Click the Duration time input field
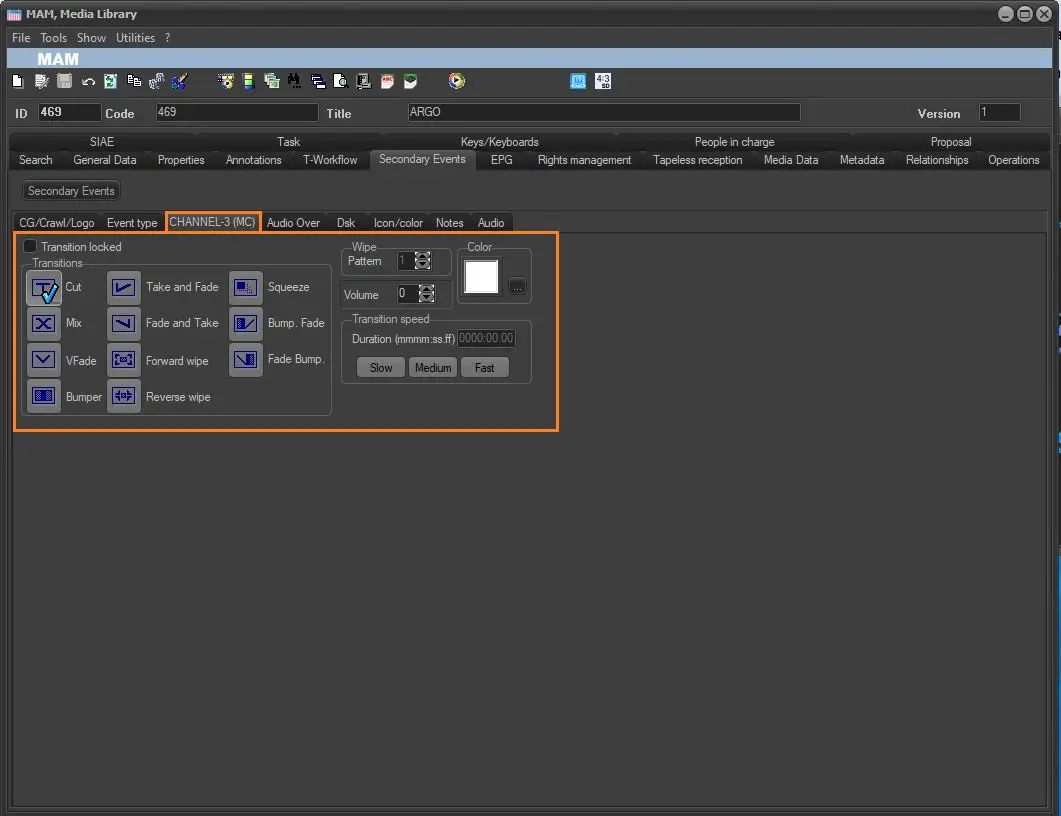 pyautogui.click(x=486, y=339)
